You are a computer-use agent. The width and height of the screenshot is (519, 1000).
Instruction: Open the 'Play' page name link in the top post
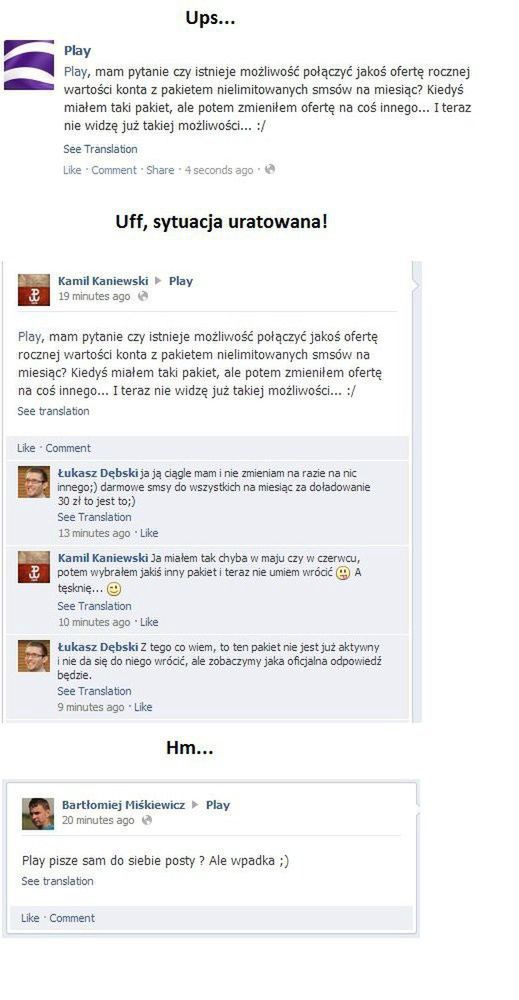point(77,50)
